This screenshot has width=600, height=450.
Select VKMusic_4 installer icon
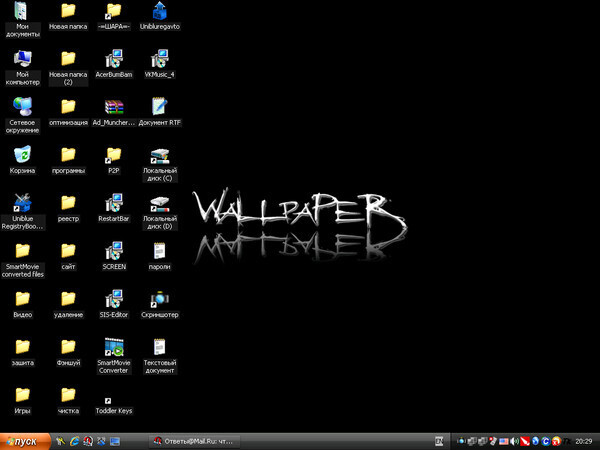(x=160, y=64)
